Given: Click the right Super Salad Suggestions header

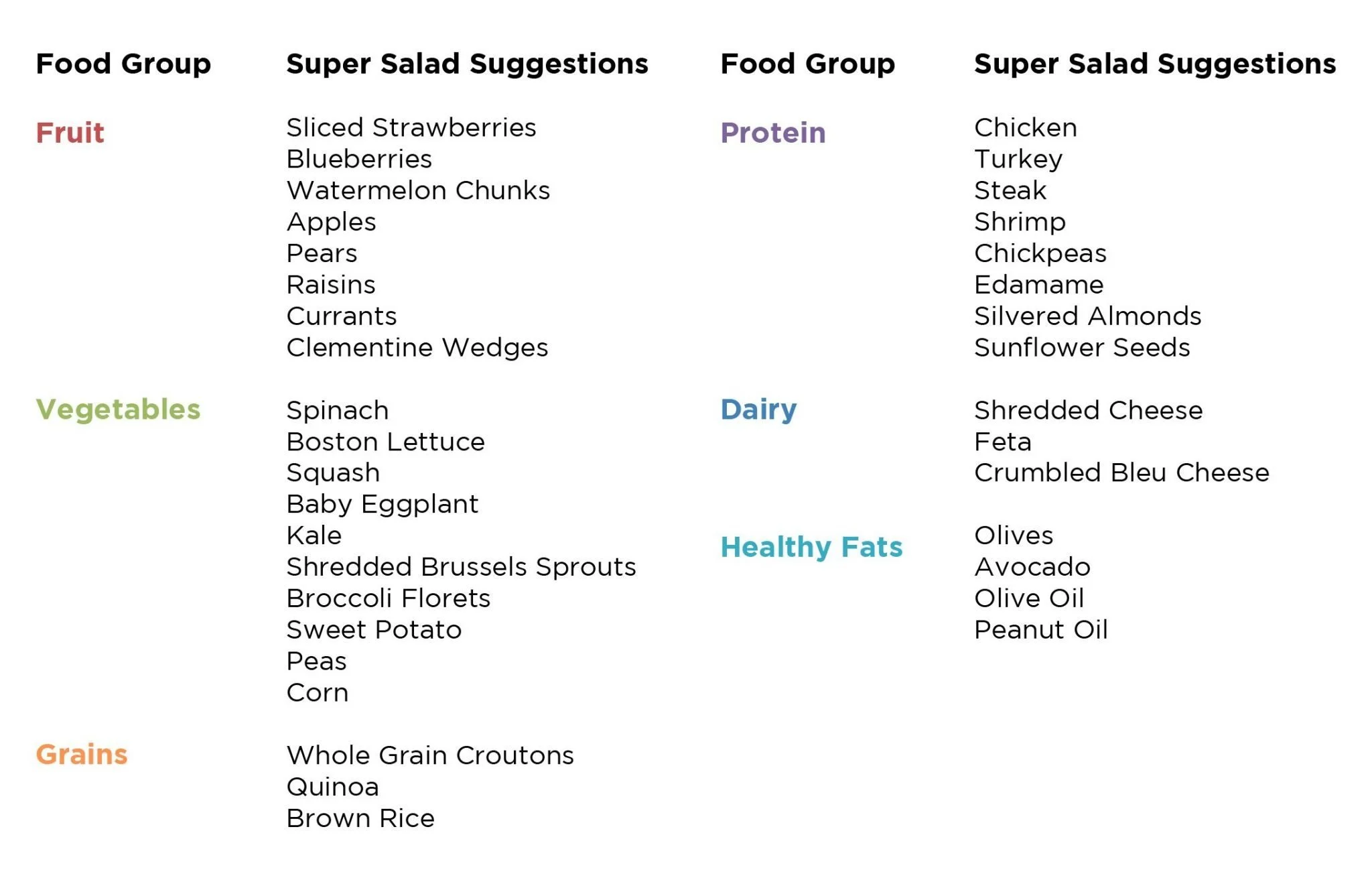Looking at the screenshot, I should pos(1155,64).
